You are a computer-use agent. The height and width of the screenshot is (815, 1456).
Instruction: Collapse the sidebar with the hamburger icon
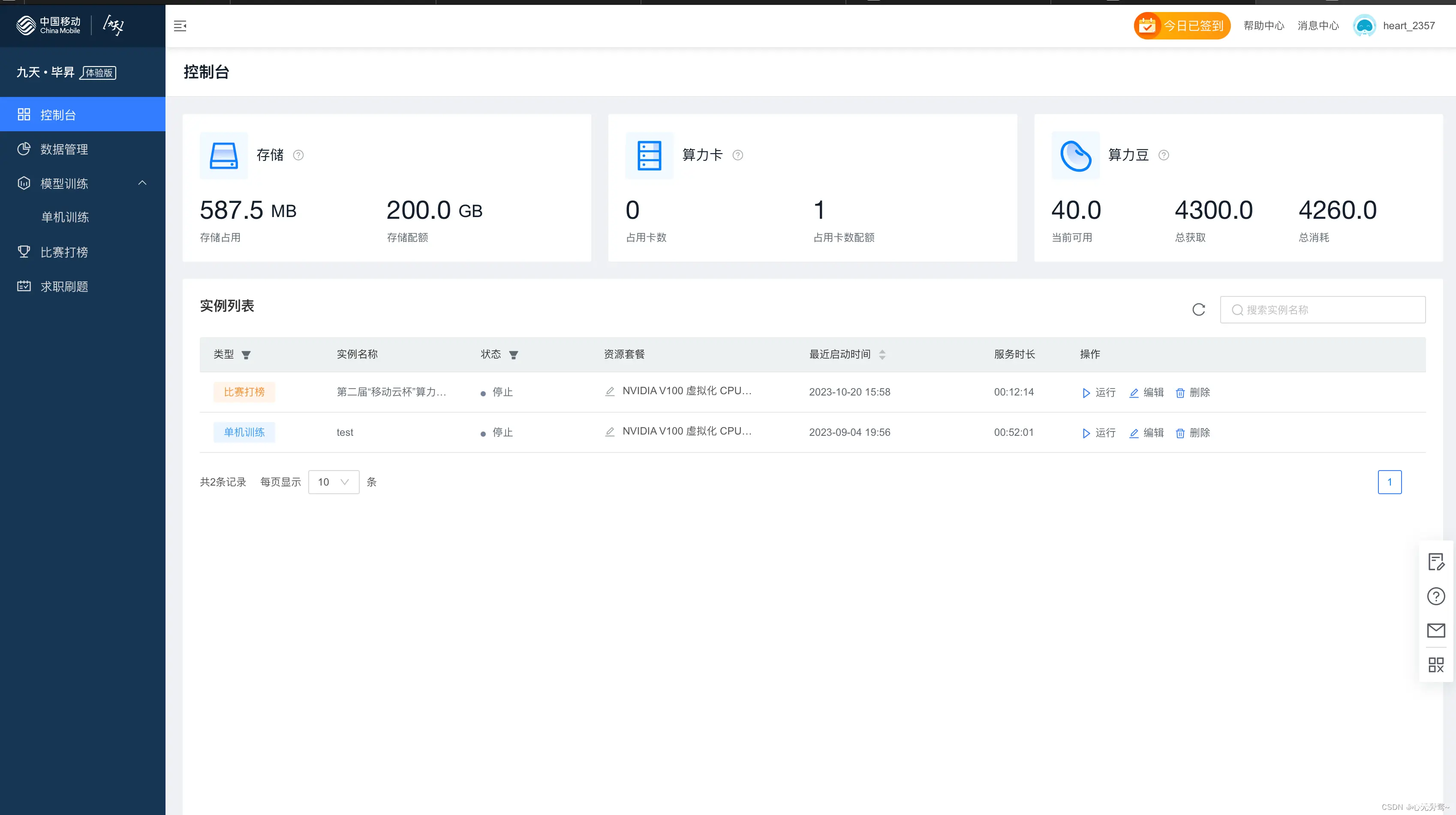[x=180, y=26]
